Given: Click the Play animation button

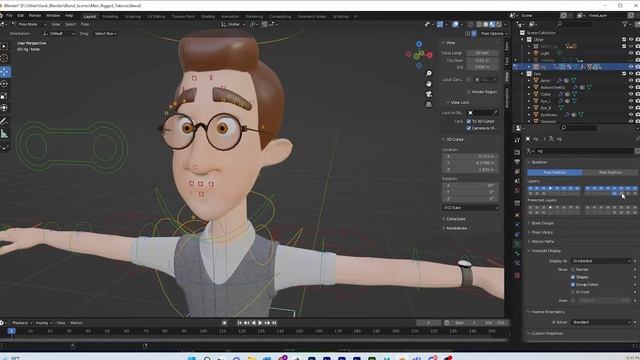Looking at the screenshot, I should [x=260, y=323].
